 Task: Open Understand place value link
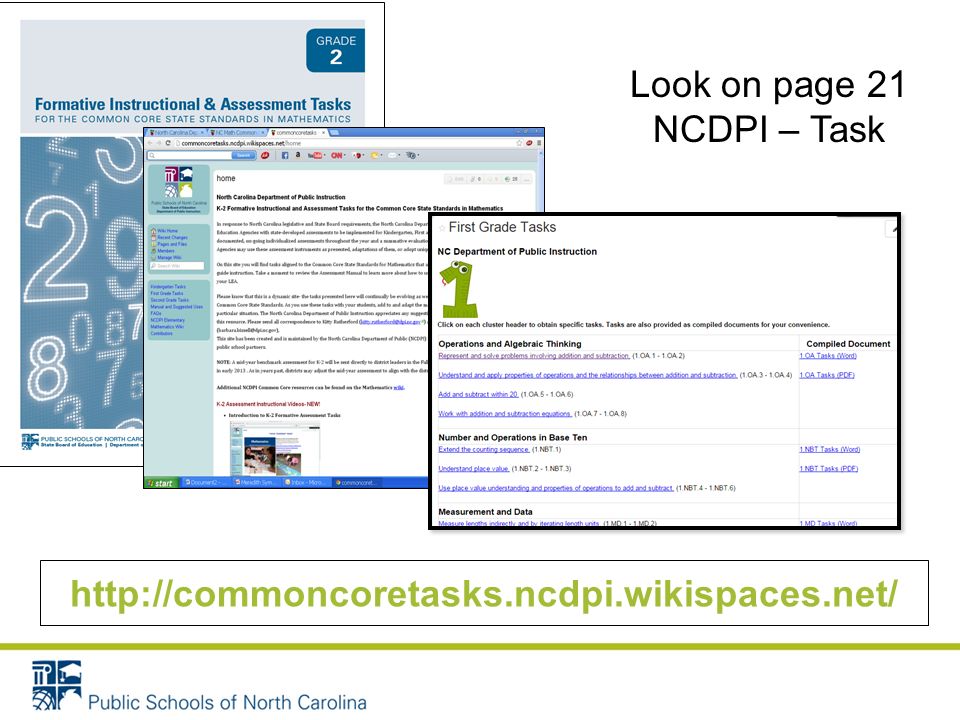(x=474, y=469)
